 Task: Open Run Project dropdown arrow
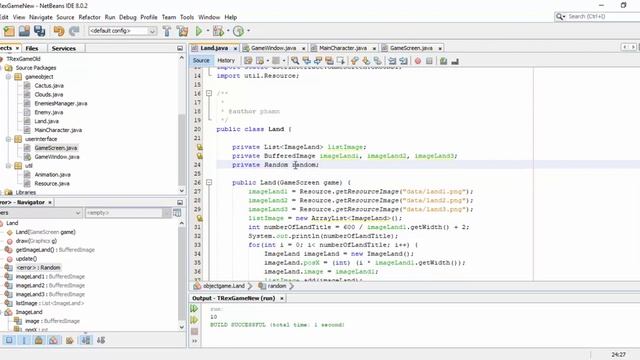(207, 31)
